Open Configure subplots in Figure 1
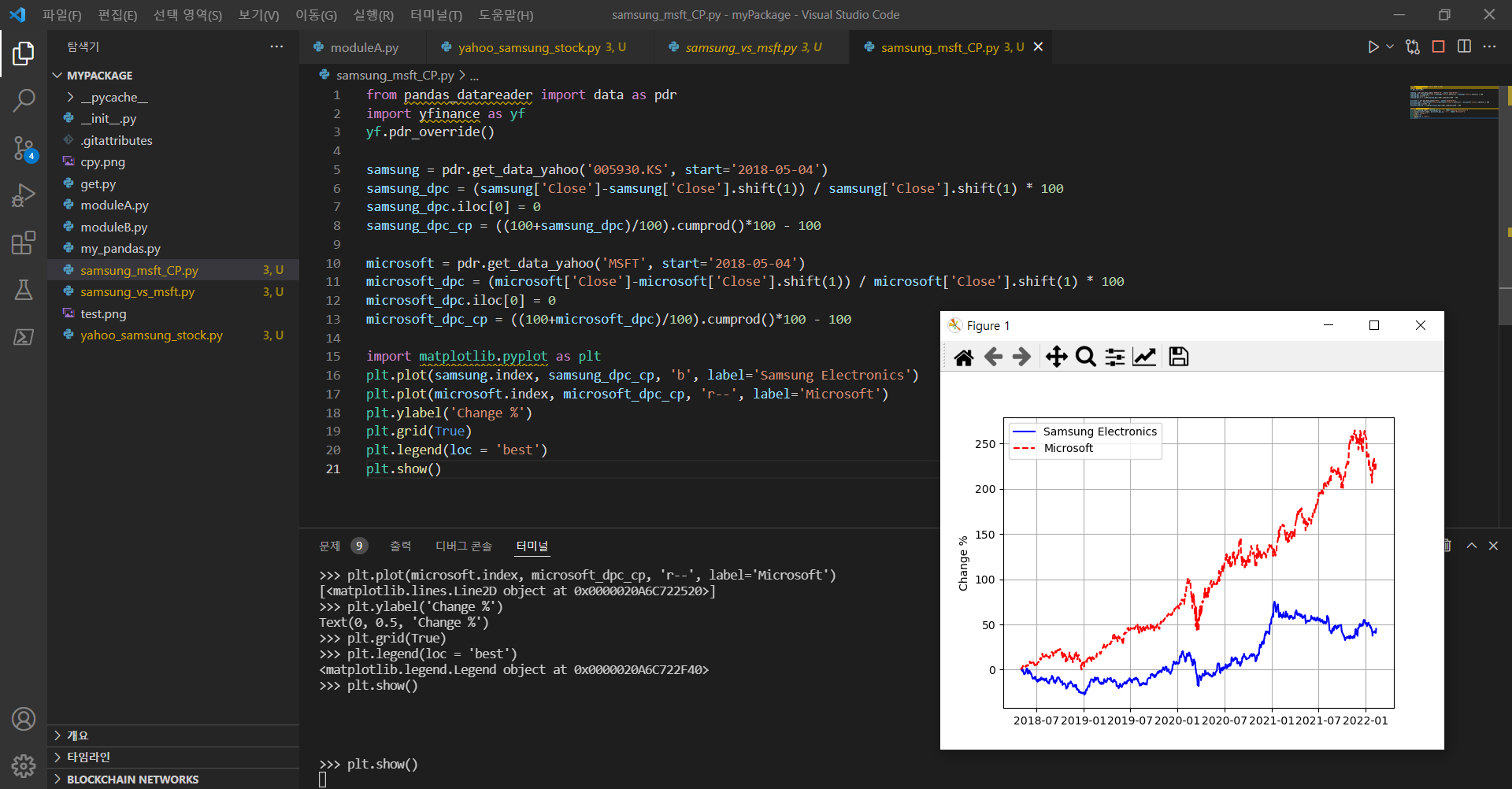Image resolution: width=1512 pixels, height=789 pixels. tap(1115, 357)
